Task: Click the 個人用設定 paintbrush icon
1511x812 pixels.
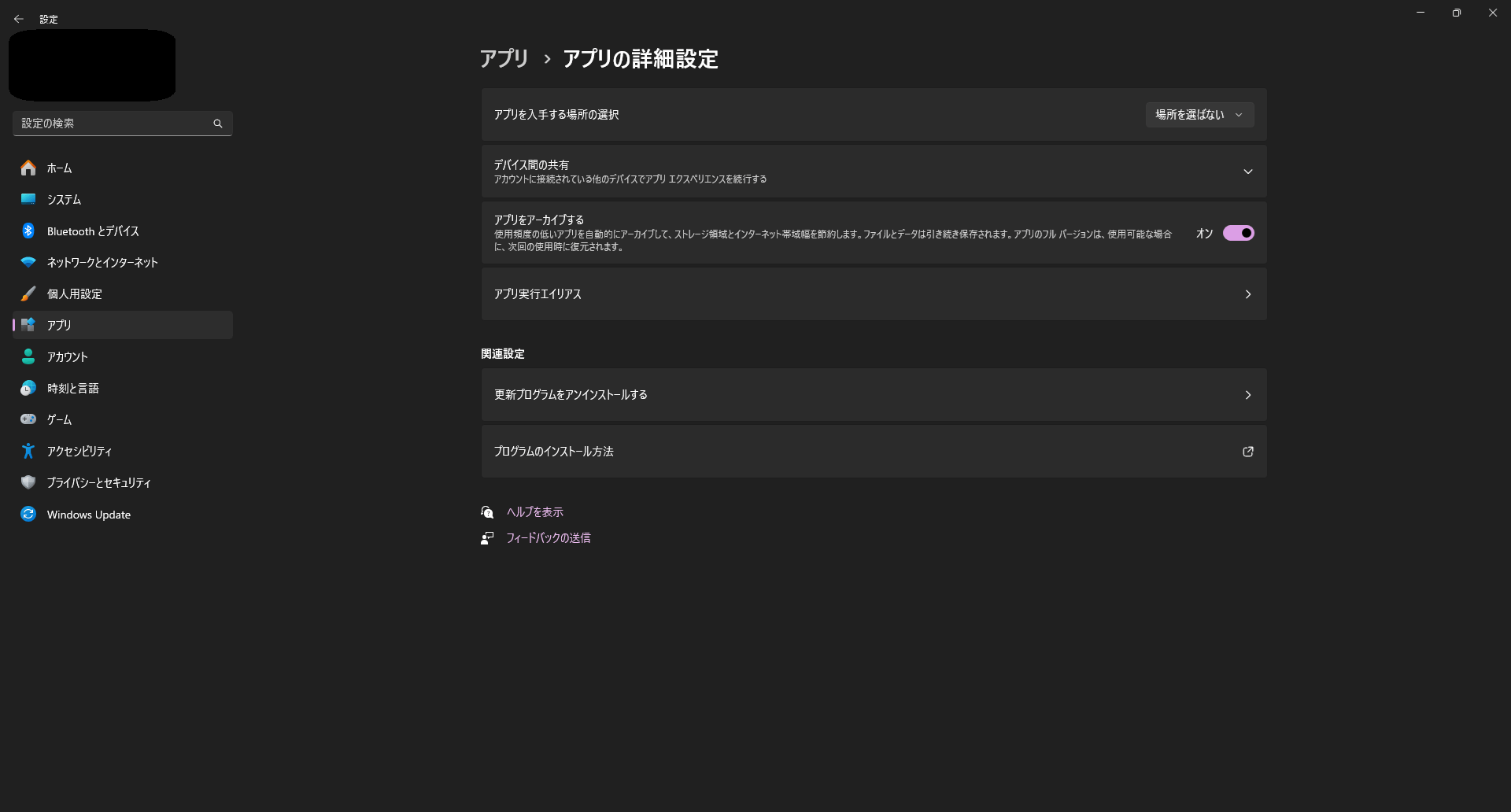Action: pos(28,293)
